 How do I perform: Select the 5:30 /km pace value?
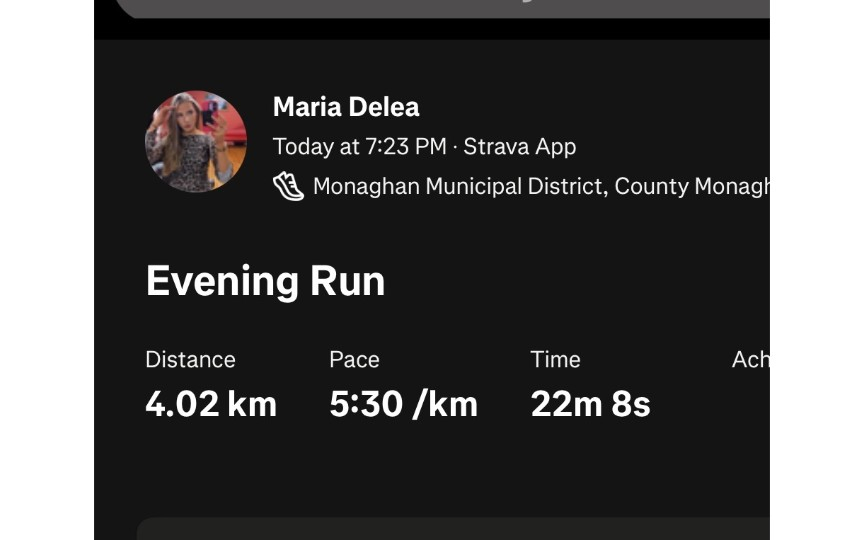(x=403, y=404)
